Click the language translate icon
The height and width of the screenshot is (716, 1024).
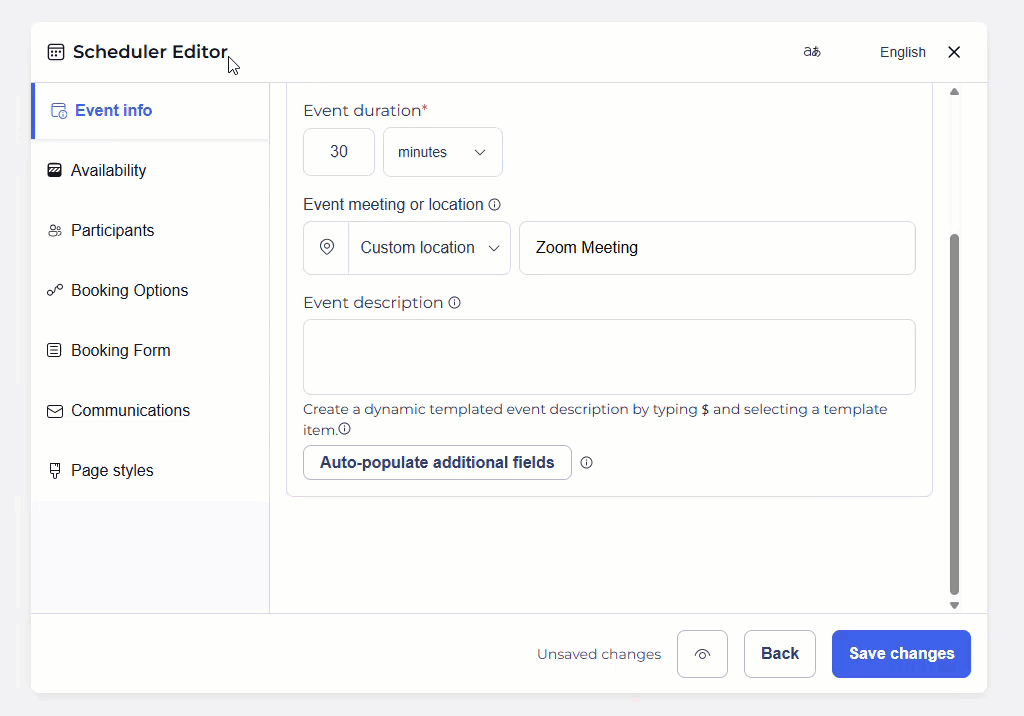click(811, 52)
